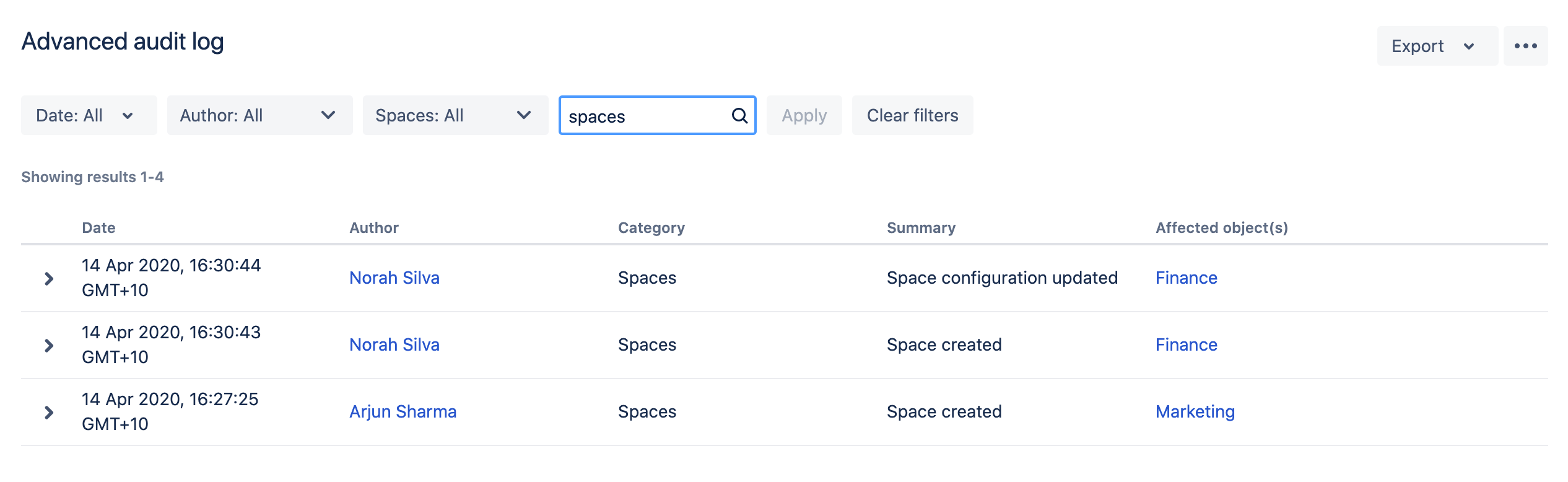
Task: Open the Date: All filter dropdown
Action: (89, 115)
